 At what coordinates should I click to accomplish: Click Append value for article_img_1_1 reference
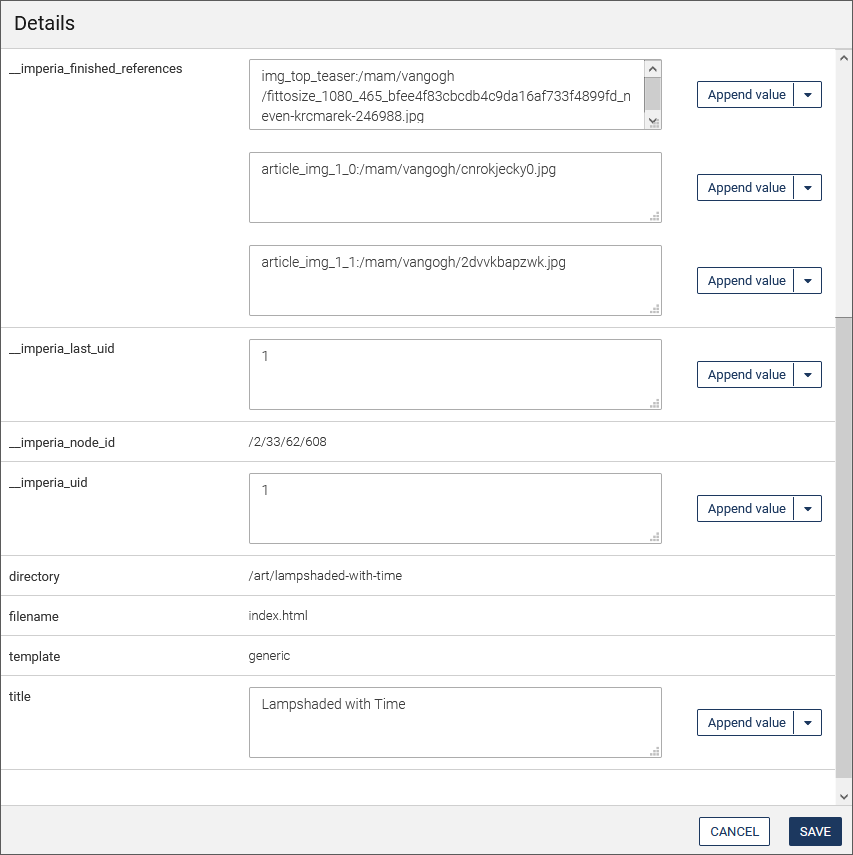(746, 280)
